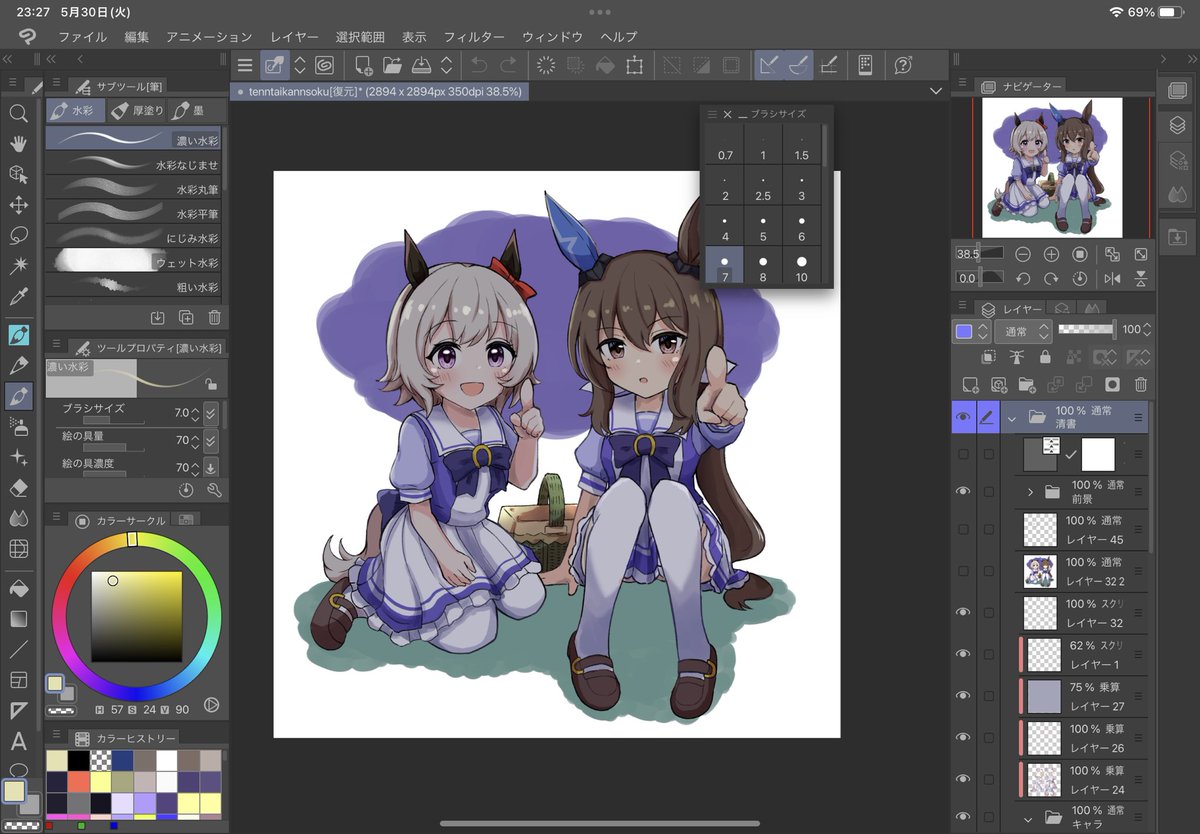1200x834 pixels.
Task: Select ウェット水彩 brush
Action: click(x=134, y=262)
